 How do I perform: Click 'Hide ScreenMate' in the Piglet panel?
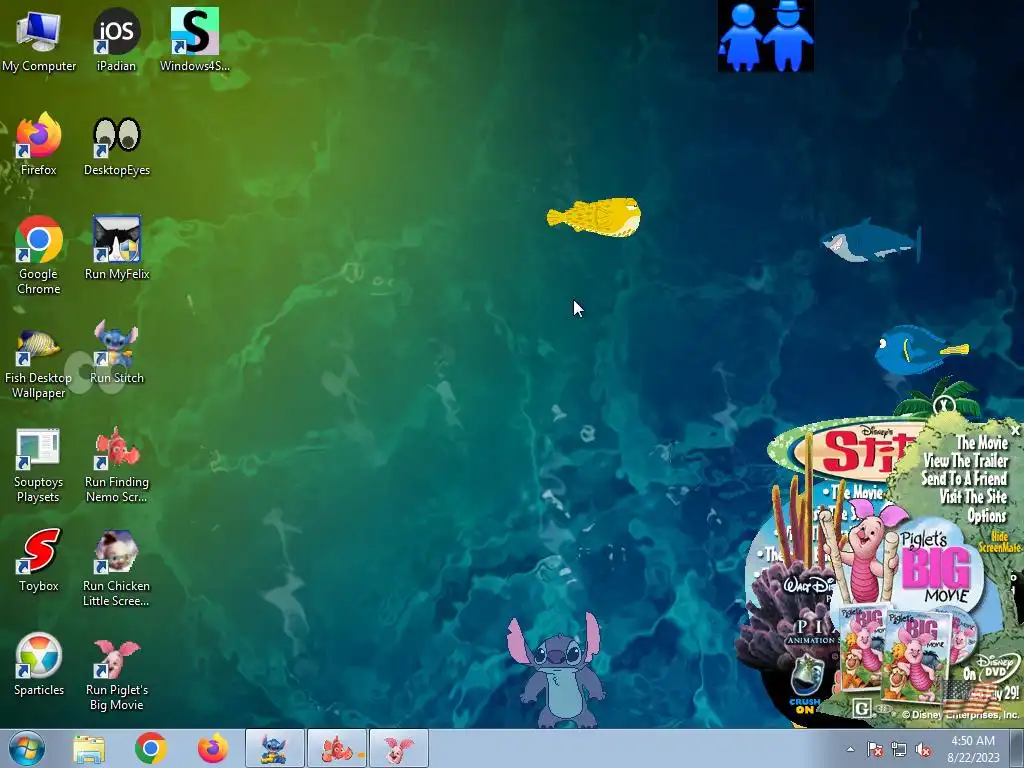click(x=999, y=542)
